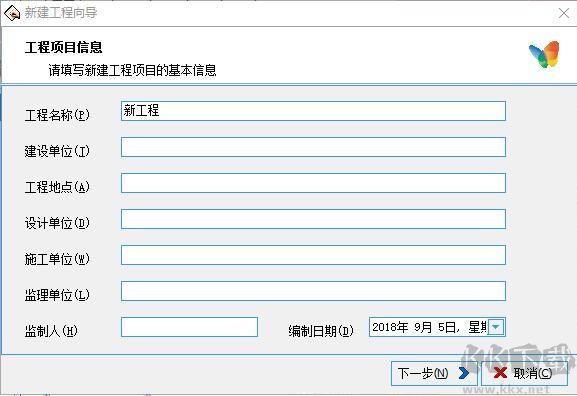Click the 监制人(H) label
The height and width of the screenshot is (396, 577).
pyautogui.click(x=51, y=331)
